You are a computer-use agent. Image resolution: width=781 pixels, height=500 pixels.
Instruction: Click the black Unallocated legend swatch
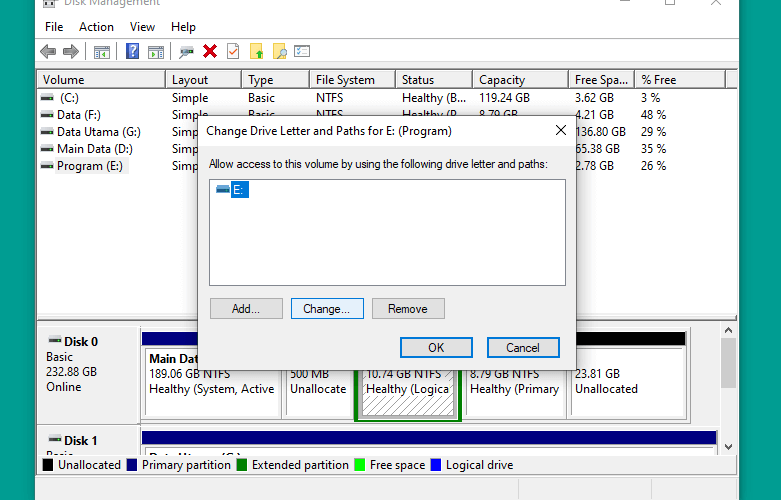pos(48,465)
